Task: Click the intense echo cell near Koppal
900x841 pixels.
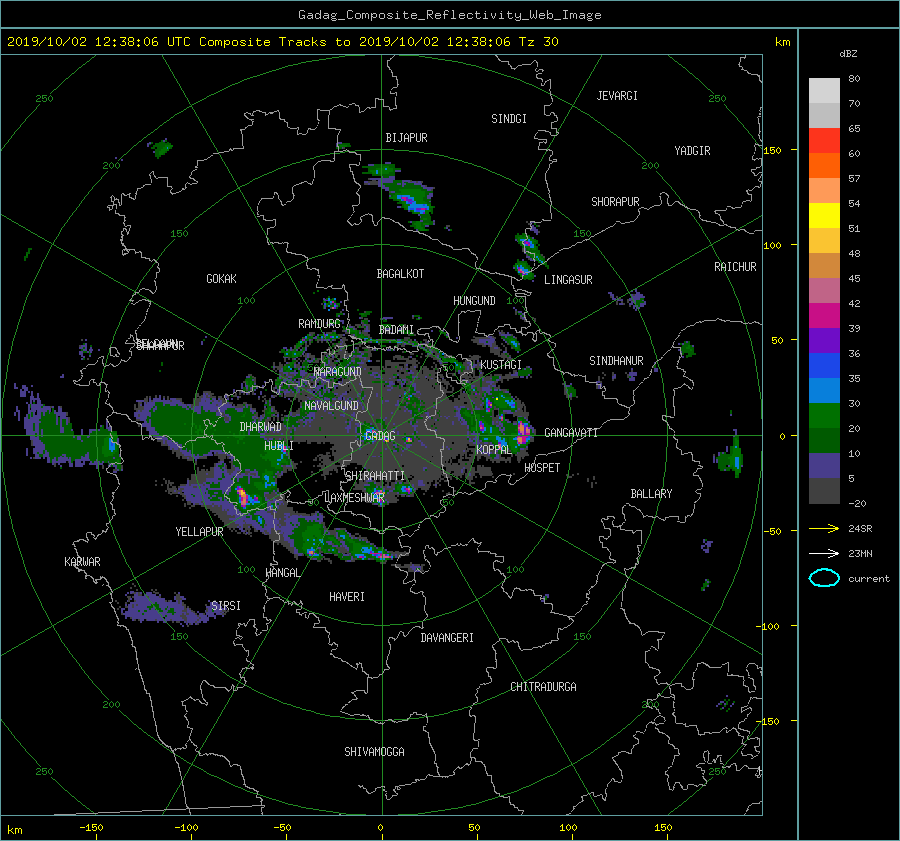Action: 523,431
